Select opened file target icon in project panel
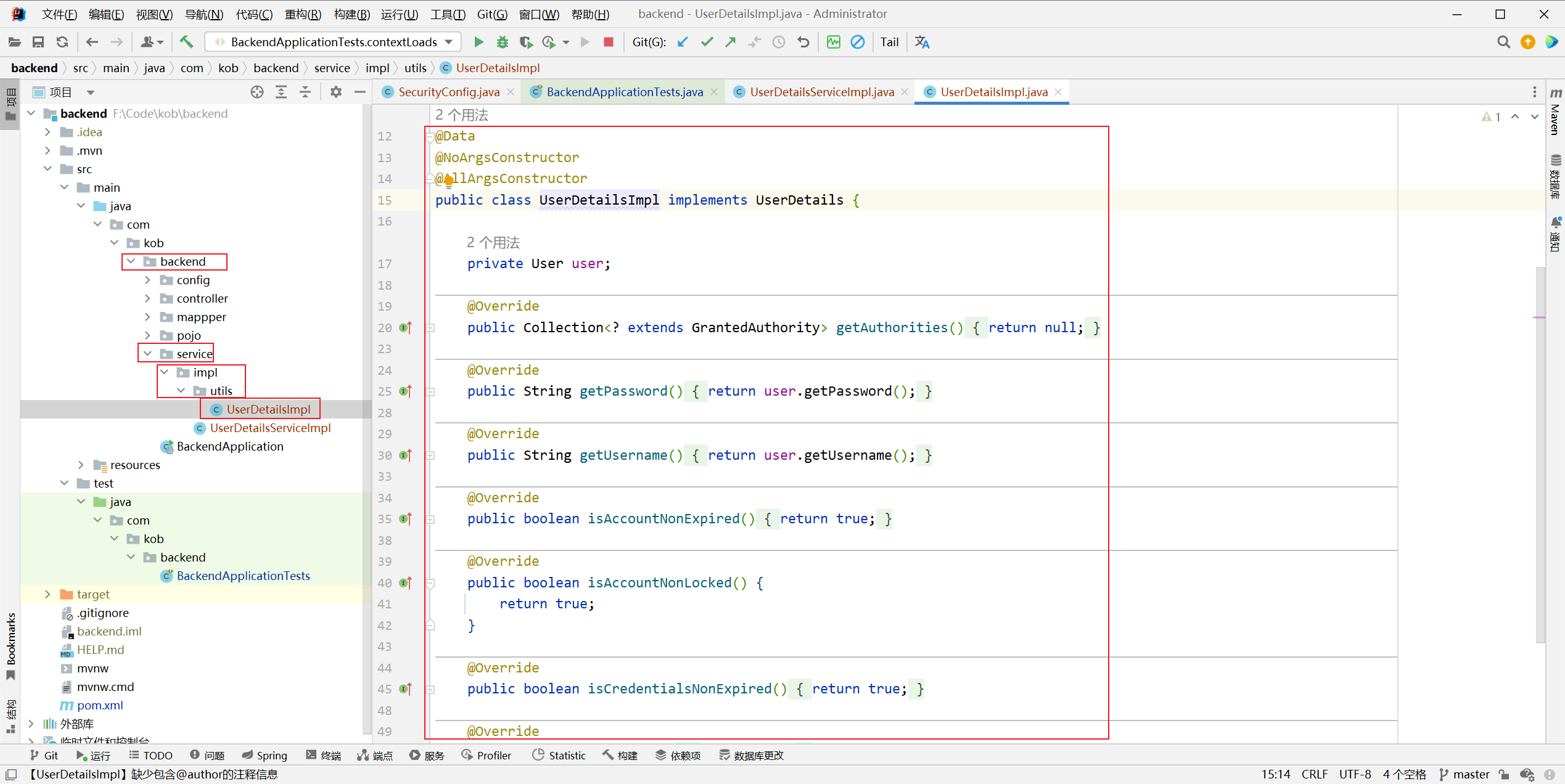1565x784 pixels. [257, 92]
